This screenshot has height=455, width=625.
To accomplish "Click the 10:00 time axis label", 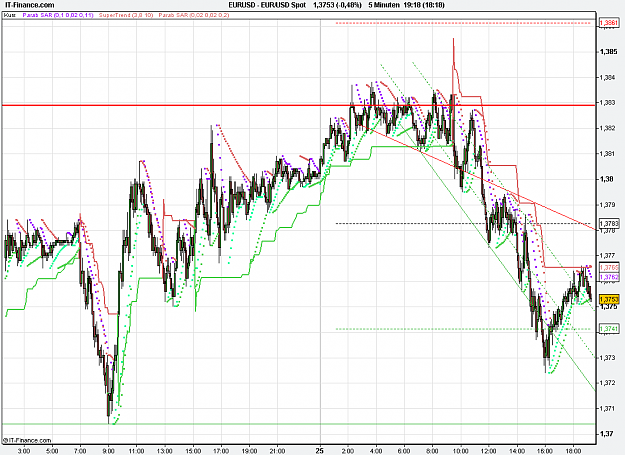I will tap(460, 451).
